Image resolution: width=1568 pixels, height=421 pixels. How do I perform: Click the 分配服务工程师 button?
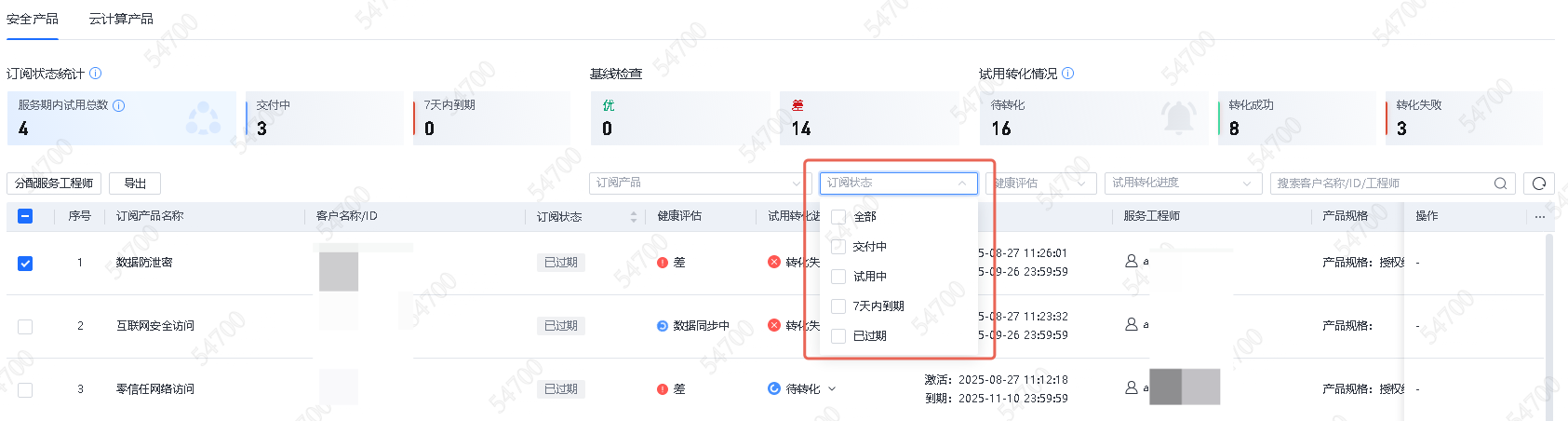(54, 183)
